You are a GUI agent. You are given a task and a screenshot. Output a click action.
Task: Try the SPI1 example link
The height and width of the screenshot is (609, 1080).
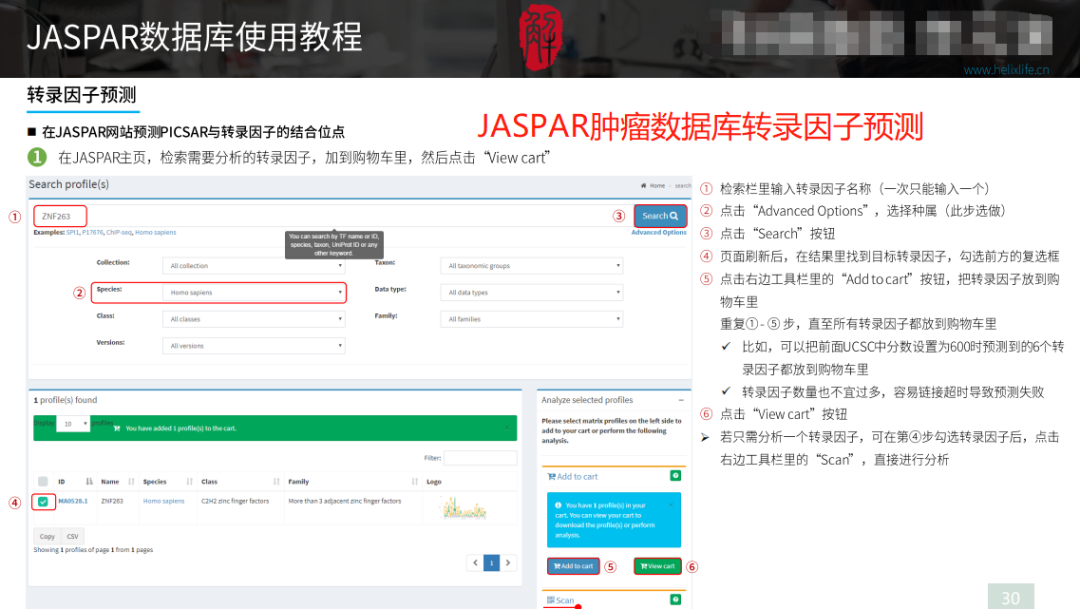coord(72,233)
